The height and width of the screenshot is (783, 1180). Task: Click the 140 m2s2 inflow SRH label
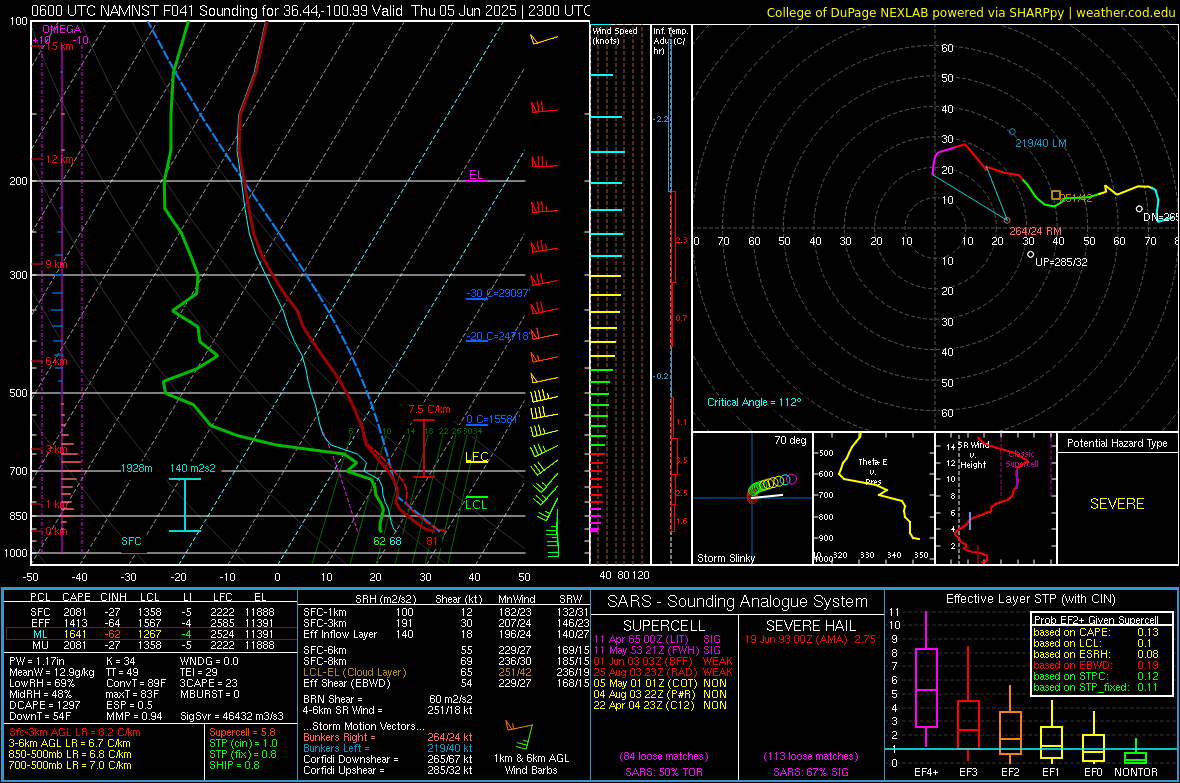click(192, 468)
